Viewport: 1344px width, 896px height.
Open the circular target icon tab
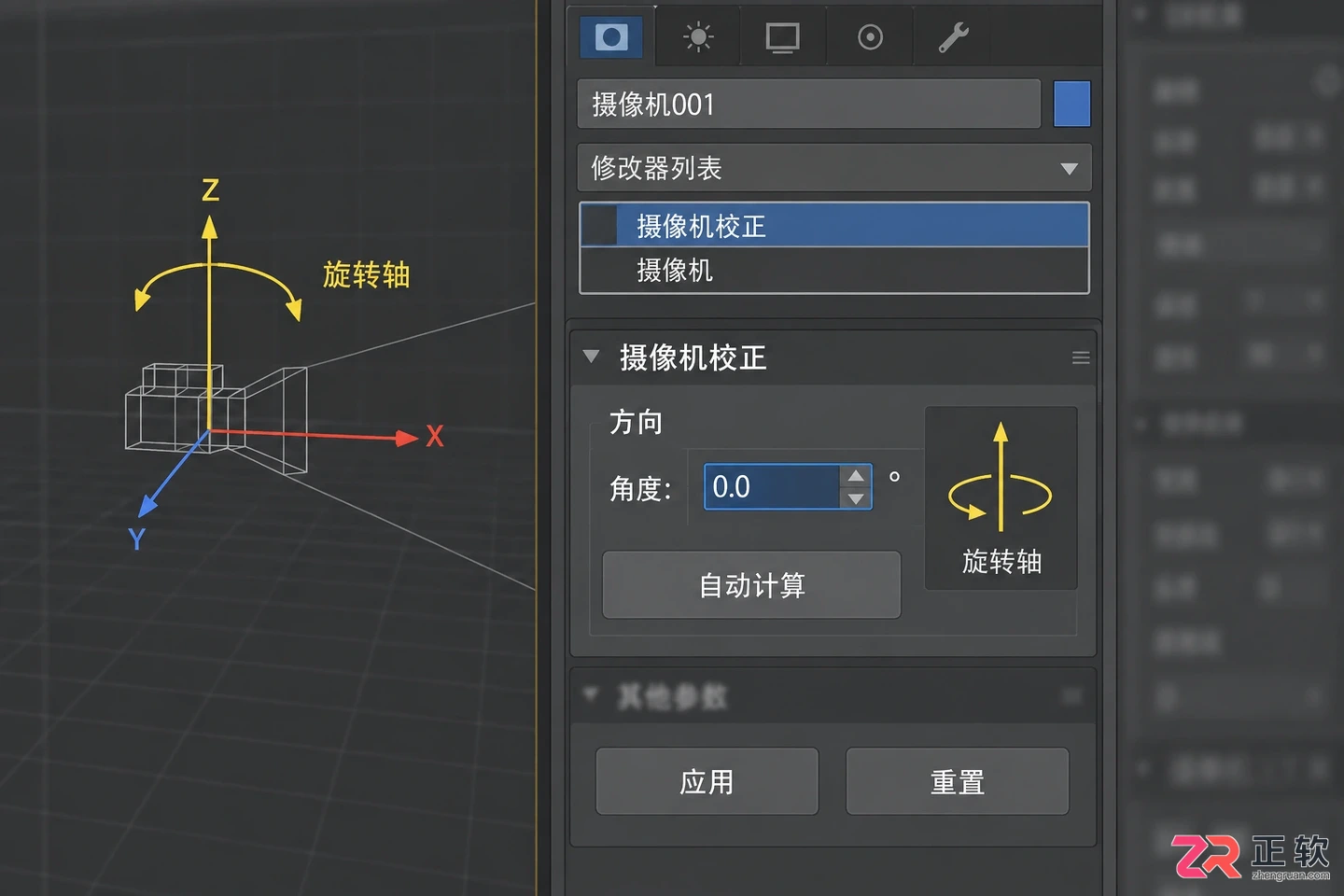click(870, 37)
